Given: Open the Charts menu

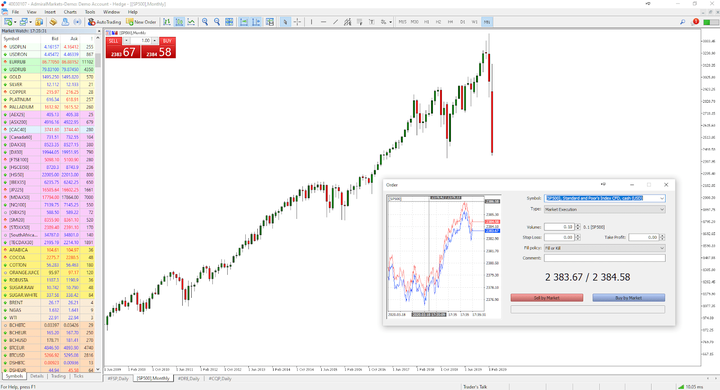Looking at the screenshot, I should coord(70,11).
